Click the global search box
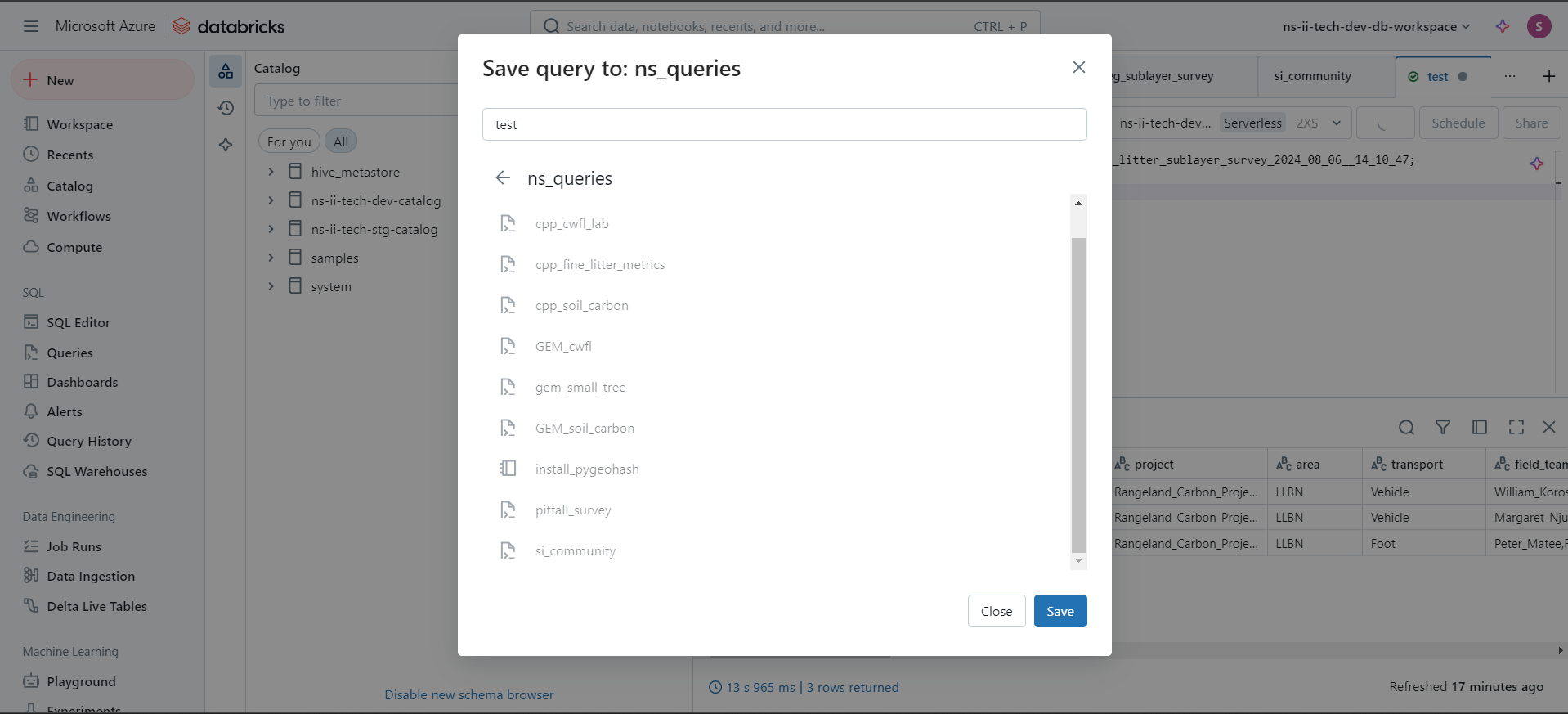 [x=785, y=26]
